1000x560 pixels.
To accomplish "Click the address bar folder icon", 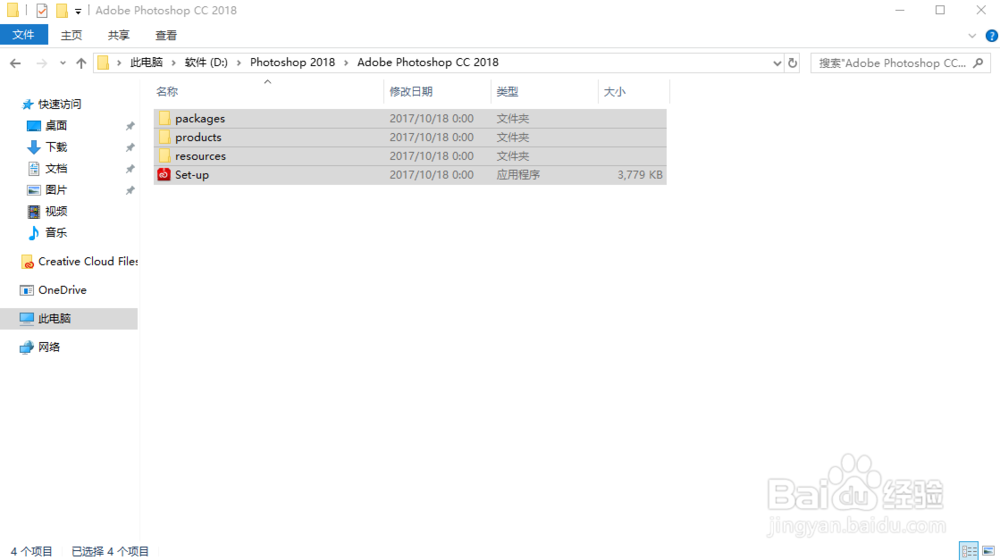I will click(x=103, y=63).
